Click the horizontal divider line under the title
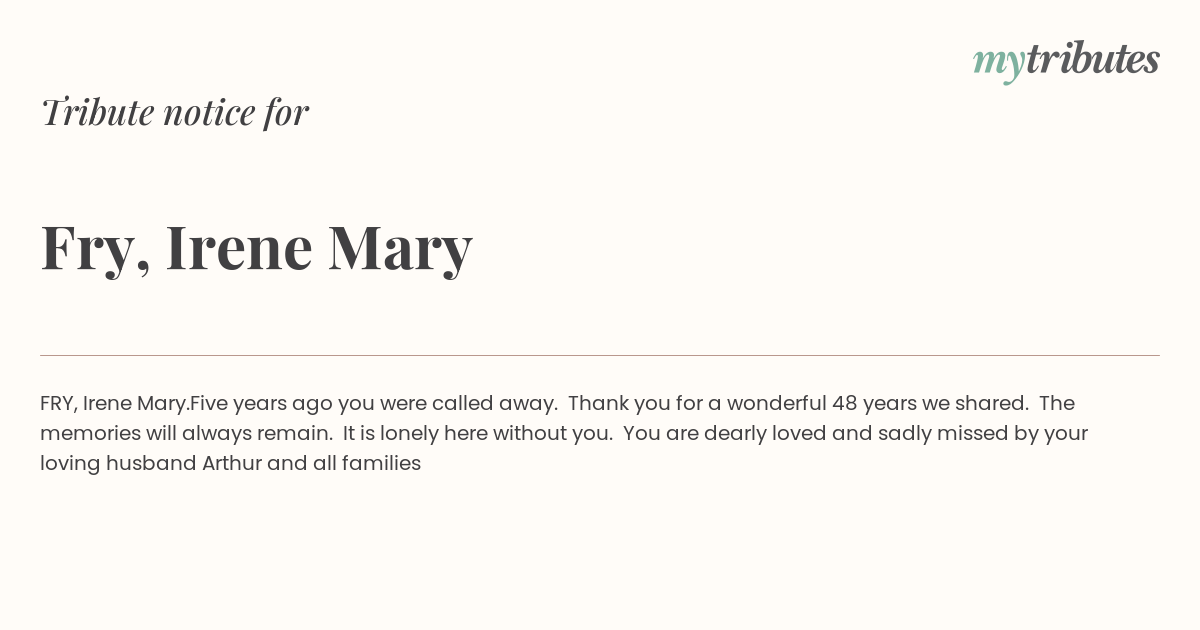 click(600, 355)
